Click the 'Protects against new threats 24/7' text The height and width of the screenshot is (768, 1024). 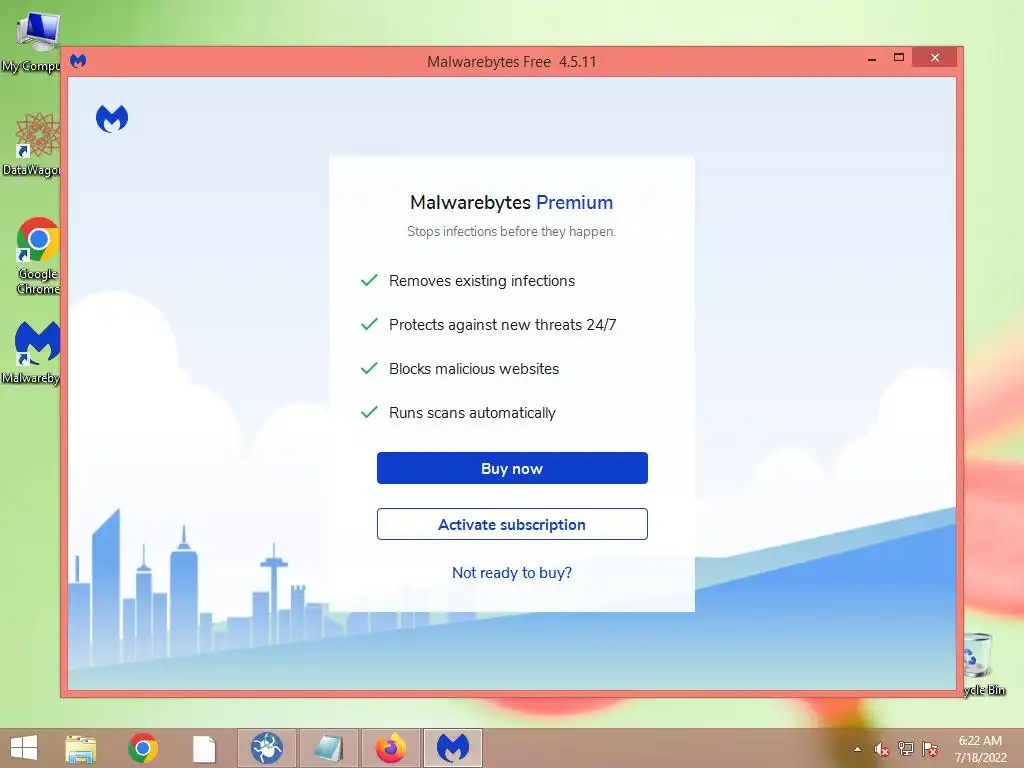coord(502,325)
